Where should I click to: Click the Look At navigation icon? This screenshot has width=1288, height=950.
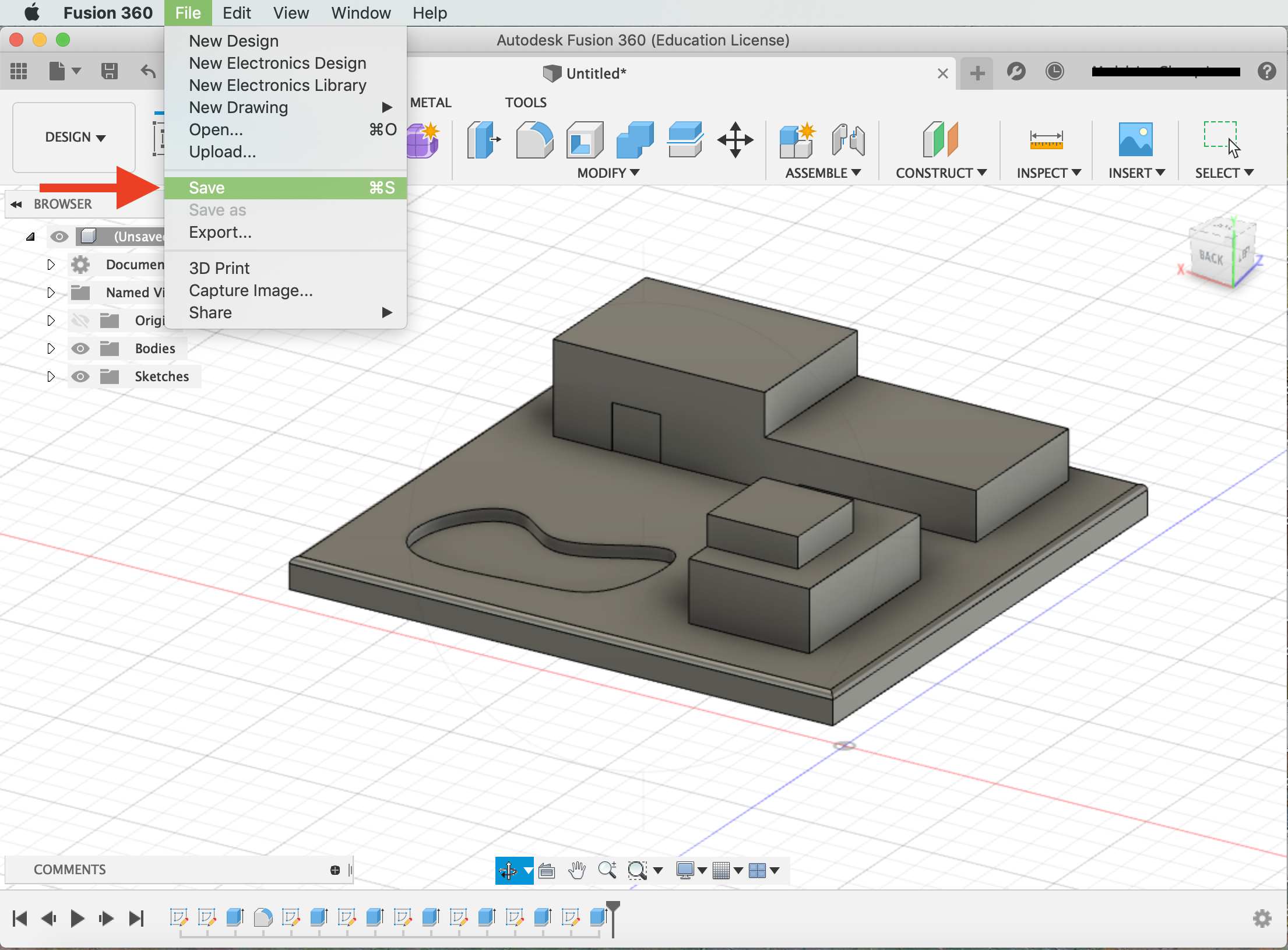[547, 870]
